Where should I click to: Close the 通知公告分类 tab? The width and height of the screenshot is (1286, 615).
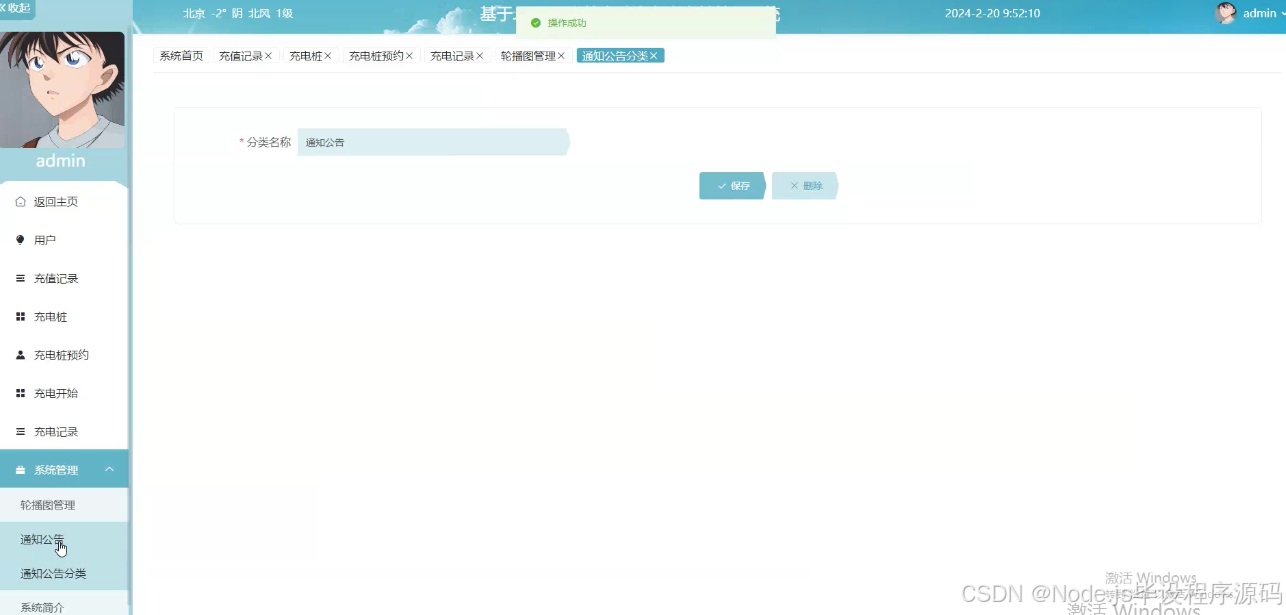tap(654, 56)
